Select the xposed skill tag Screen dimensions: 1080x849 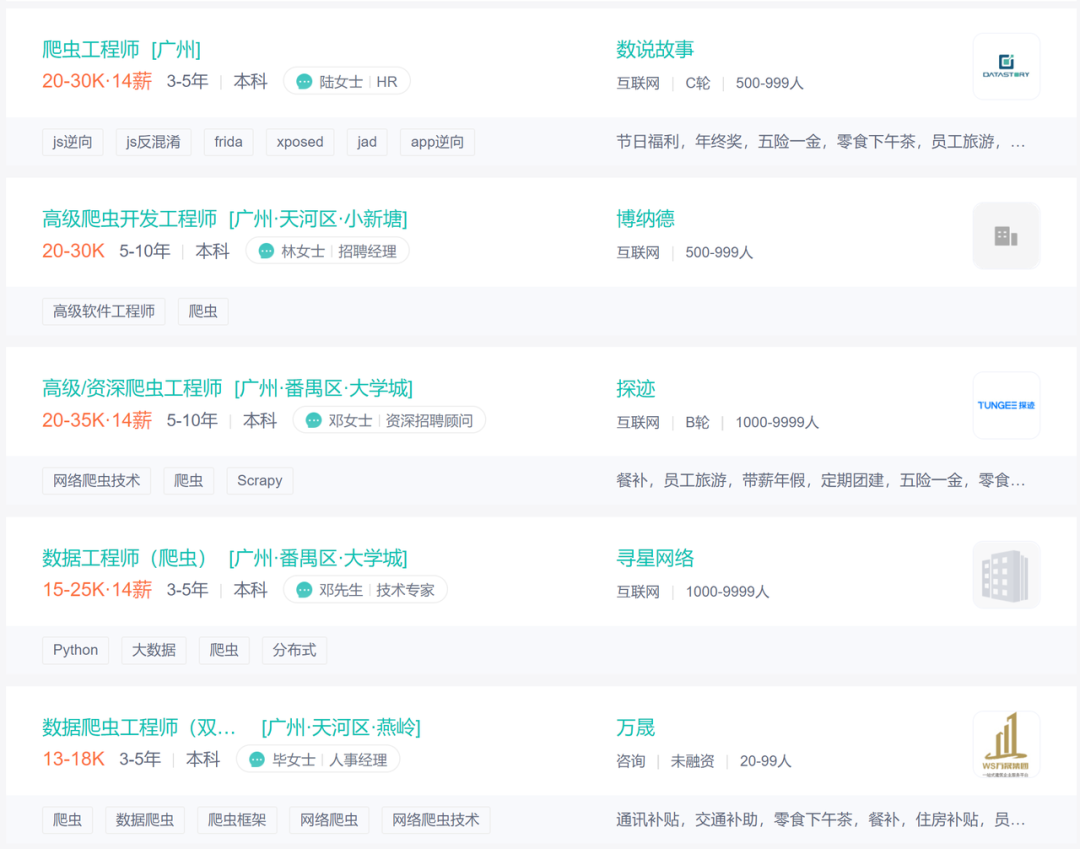pos(300,142)
